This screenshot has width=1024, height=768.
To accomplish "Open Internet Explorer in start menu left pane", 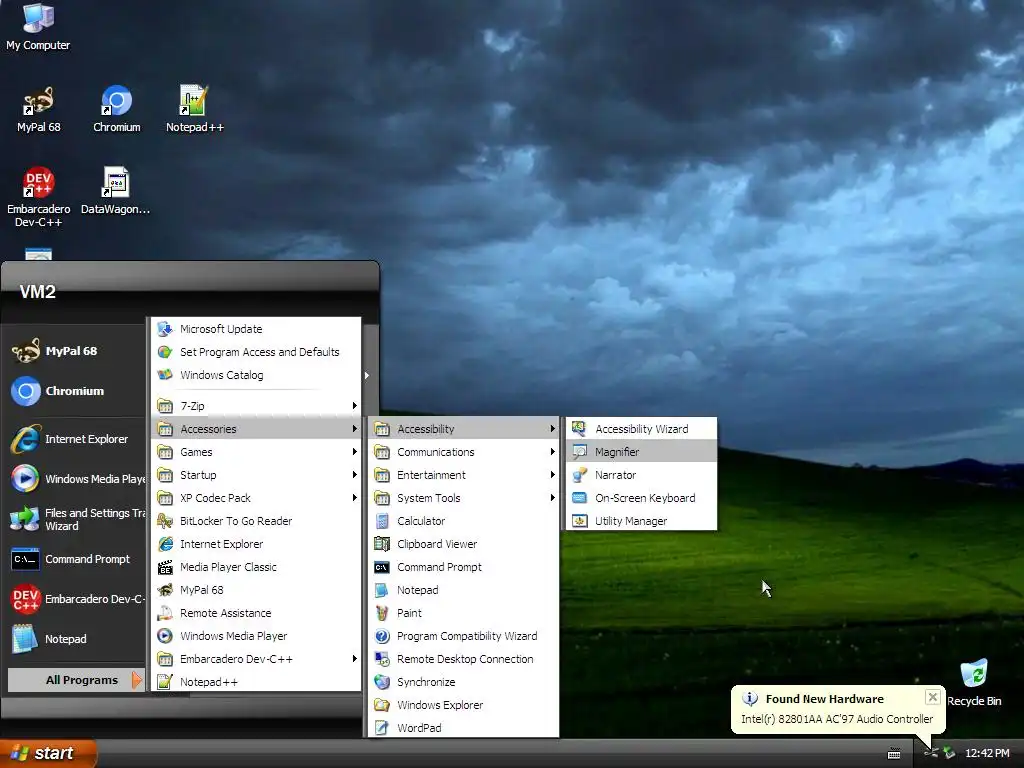I will click(76, 440).
